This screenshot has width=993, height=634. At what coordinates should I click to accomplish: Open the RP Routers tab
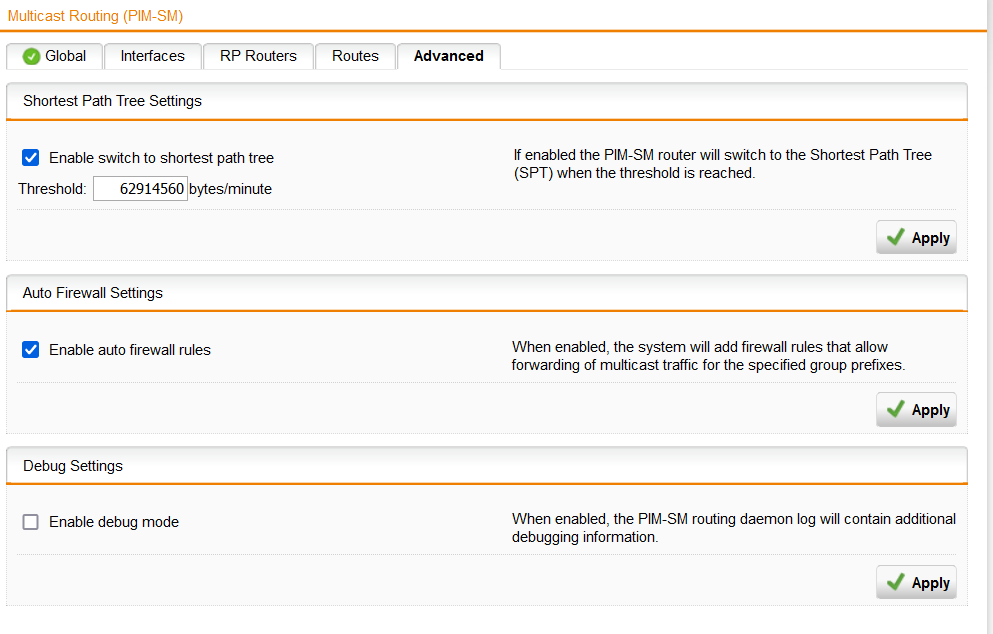click(x=258, y=56)
